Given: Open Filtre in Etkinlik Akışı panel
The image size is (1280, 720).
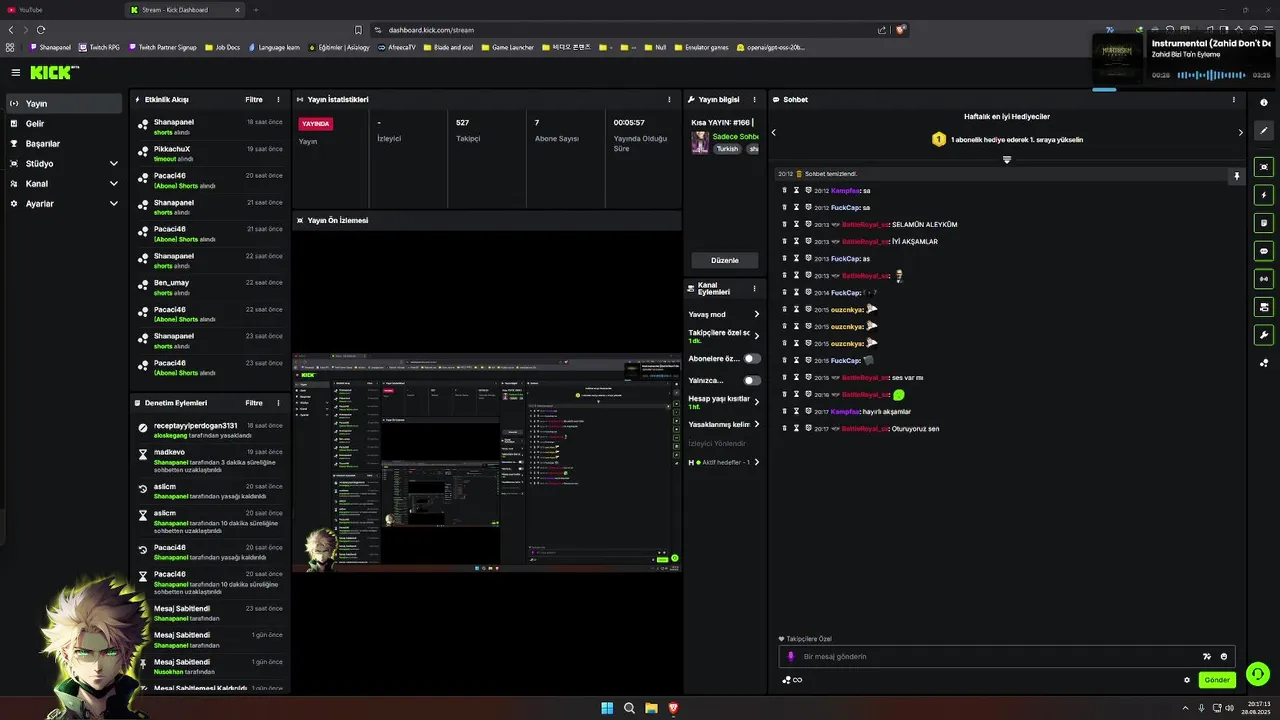Looking at the screenshot, I should (254, 100).
